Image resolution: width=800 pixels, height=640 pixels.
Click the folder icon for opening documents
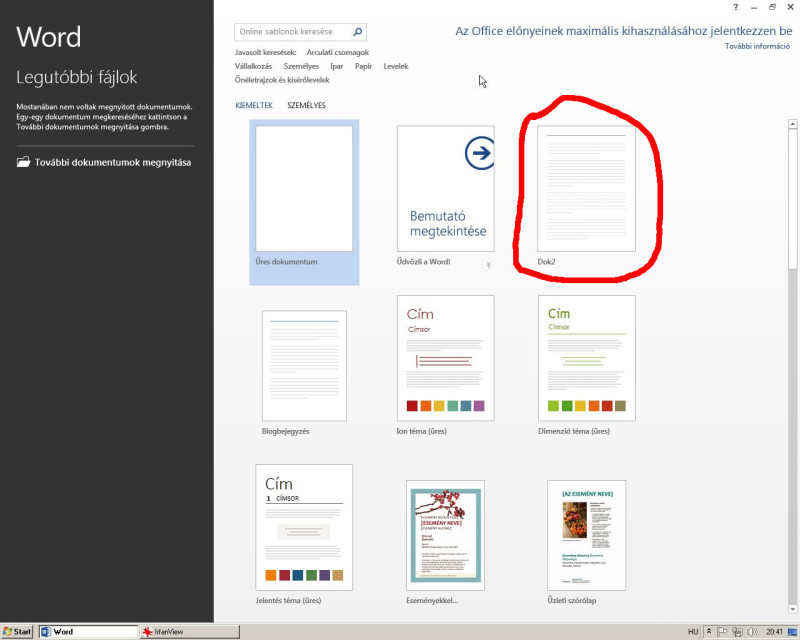tap(23, 162)
